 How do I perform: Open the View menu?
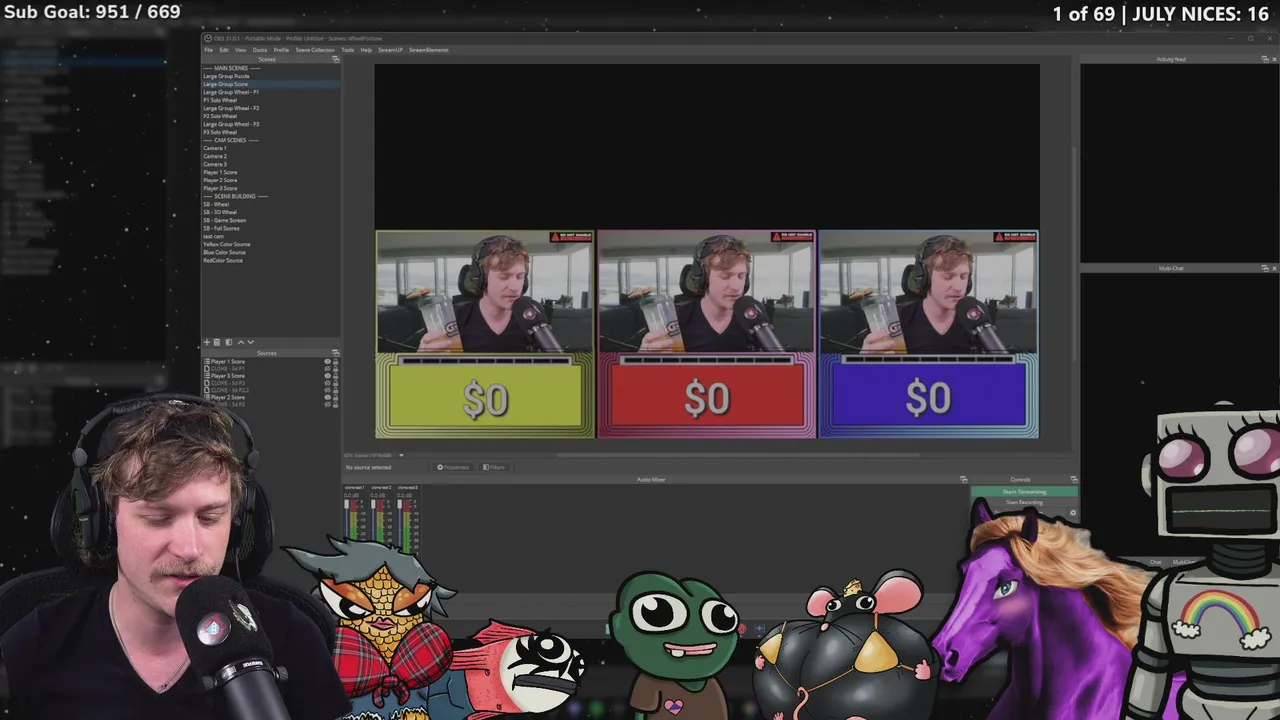(x=240, y=50)
